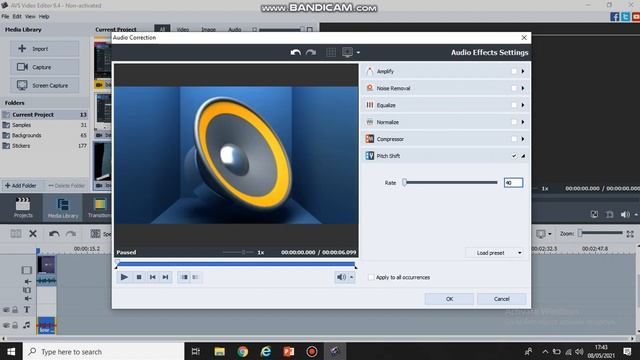Click the grid icon in Audio Correction toolbar
Viewport: 640px width, 360px height.
pyautogui.click(x=331, y=52)
